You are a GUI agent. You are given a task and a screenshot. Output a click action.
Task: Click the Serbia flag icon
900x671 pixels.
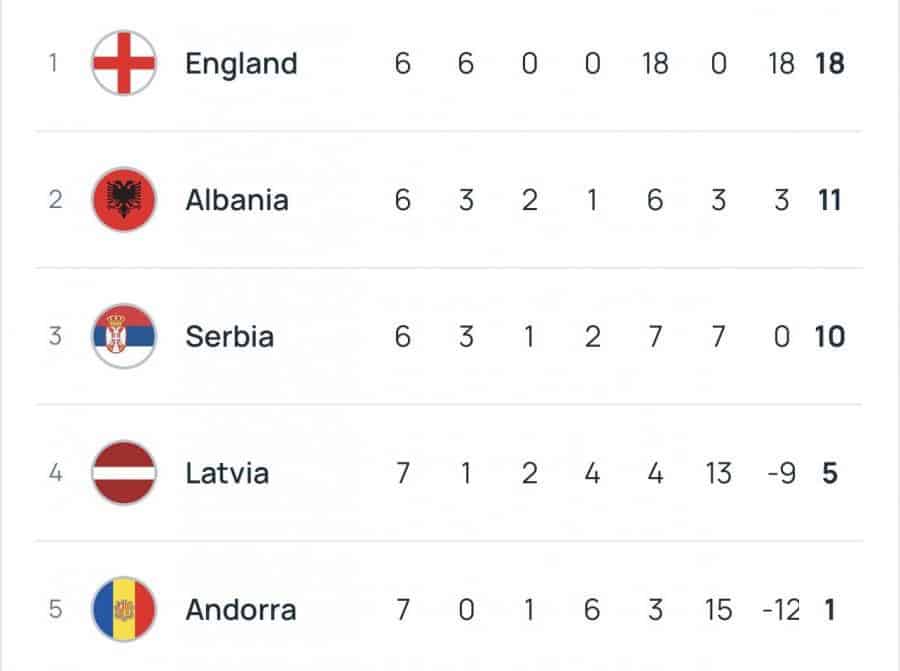tap(124, 336)
